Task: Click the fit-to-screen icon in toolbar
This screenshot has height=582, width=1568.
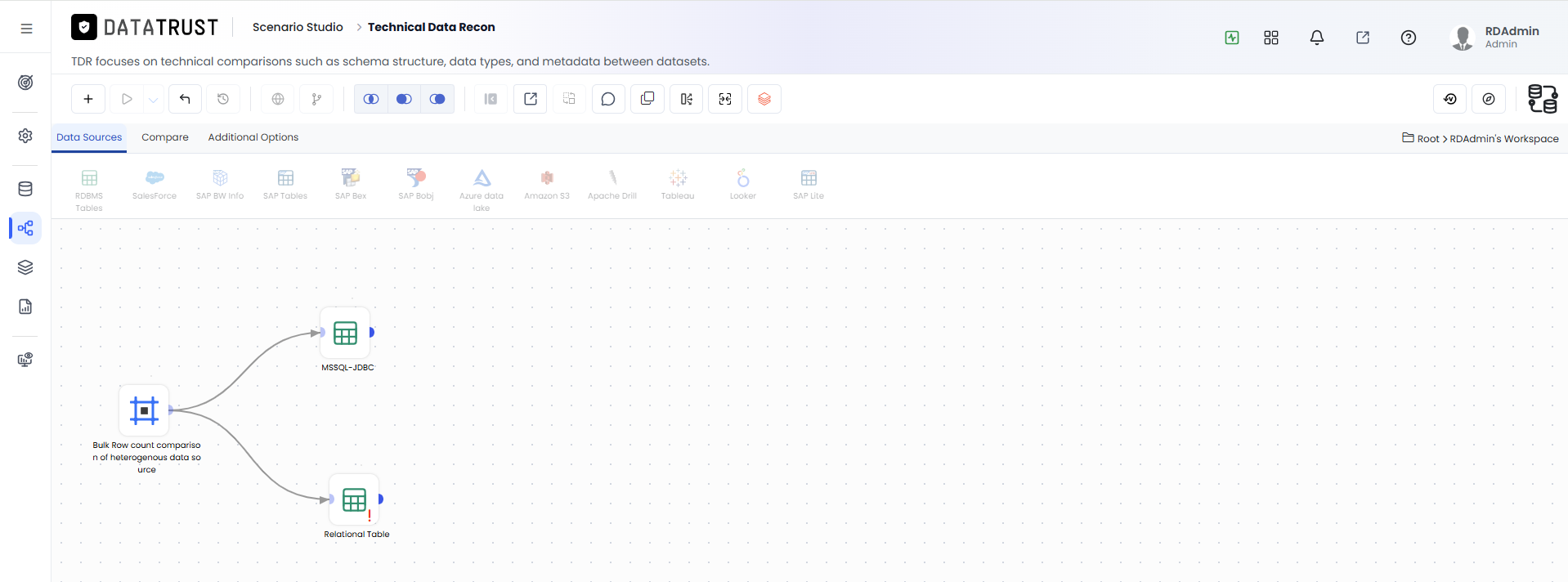Action: click(x=725, y=99)
